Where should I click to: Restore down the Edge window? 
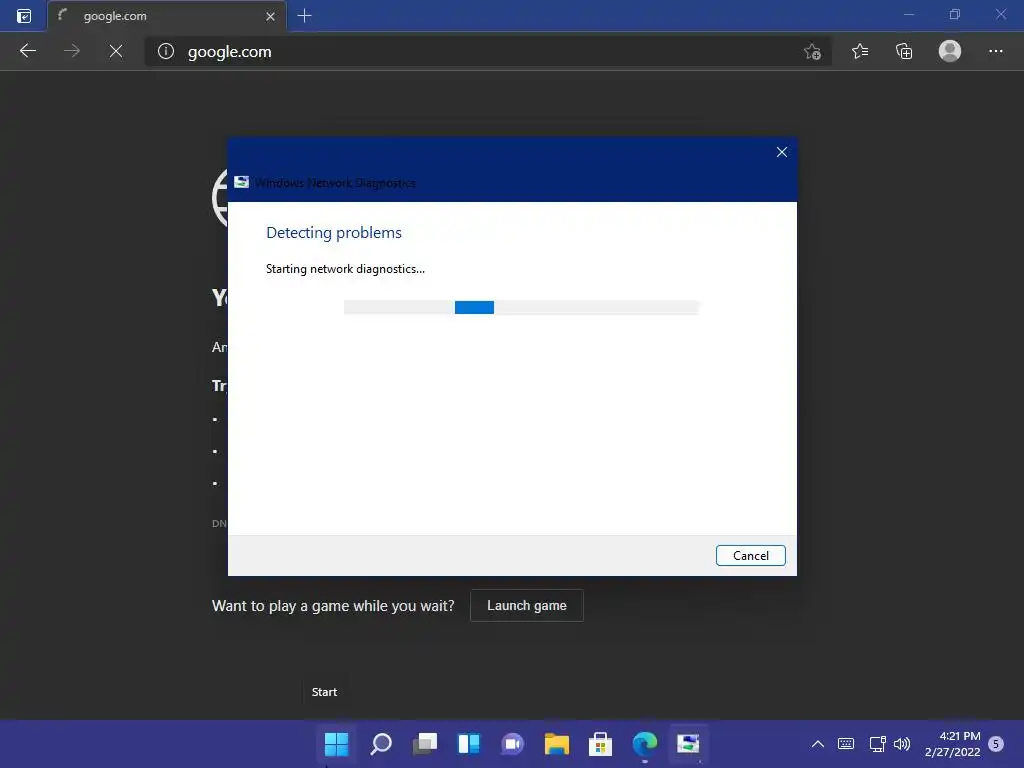point(955,14)
